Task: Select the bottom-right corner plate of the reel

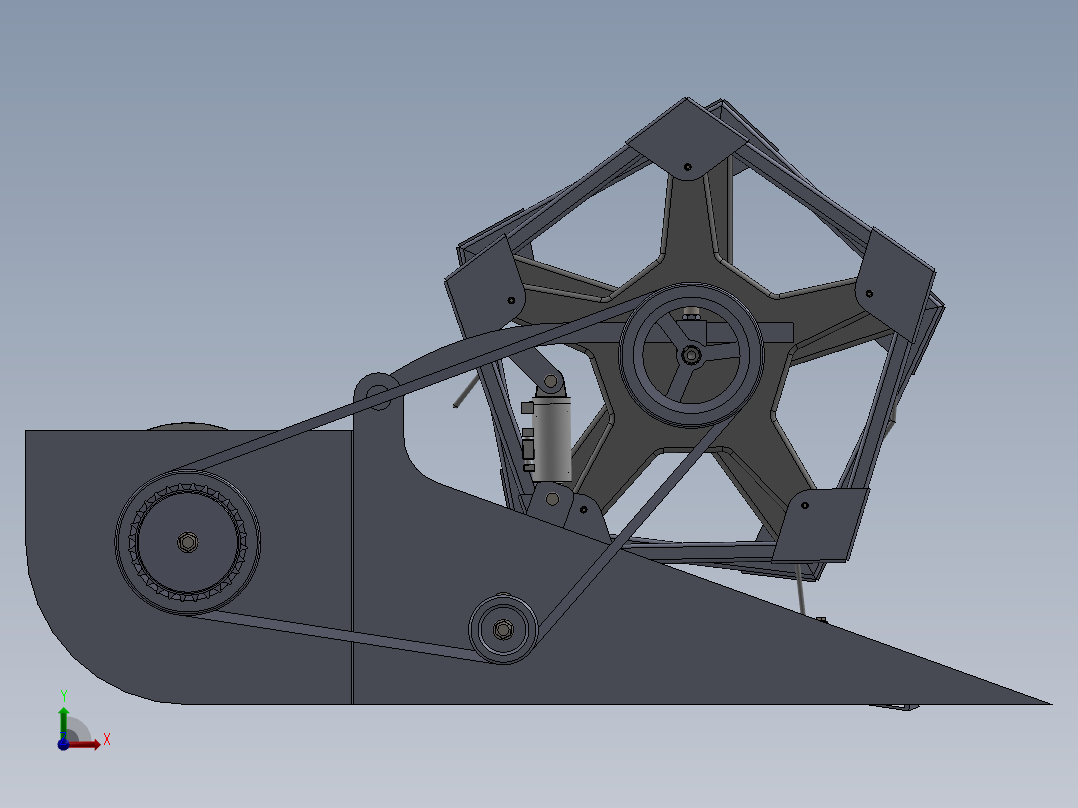Action: coord(819,525)
